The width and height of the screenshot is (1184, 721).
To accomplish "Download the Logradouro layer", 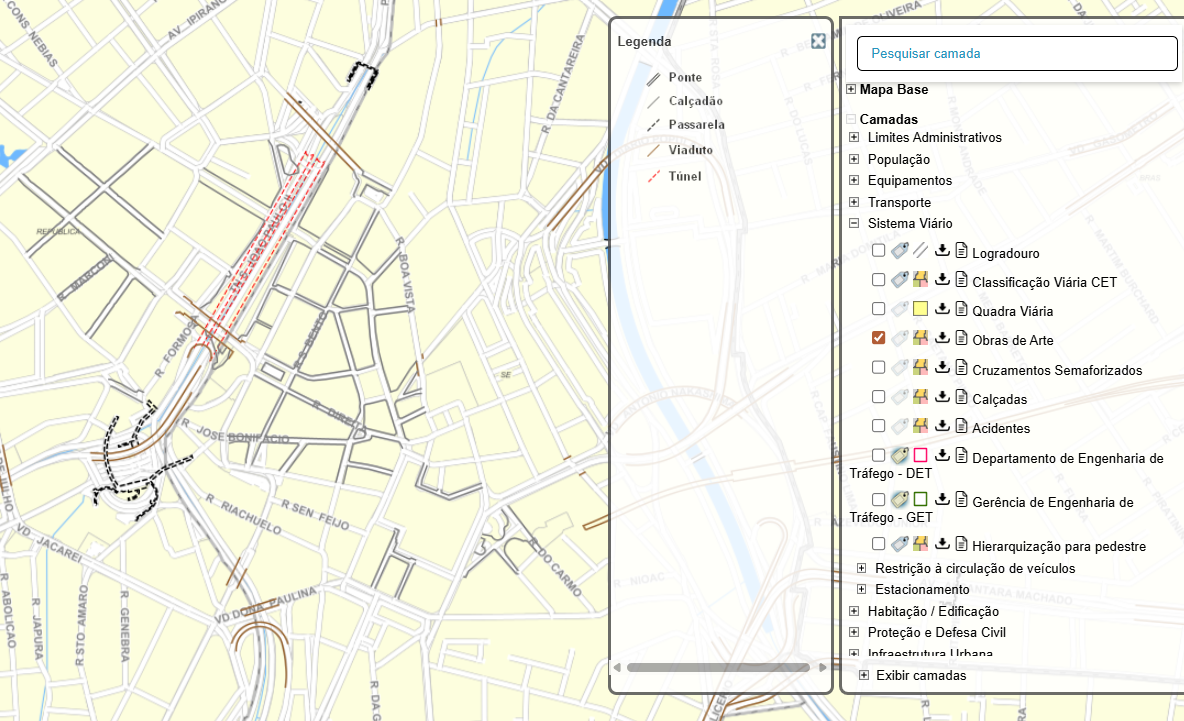I will click(x=942, y=251).
